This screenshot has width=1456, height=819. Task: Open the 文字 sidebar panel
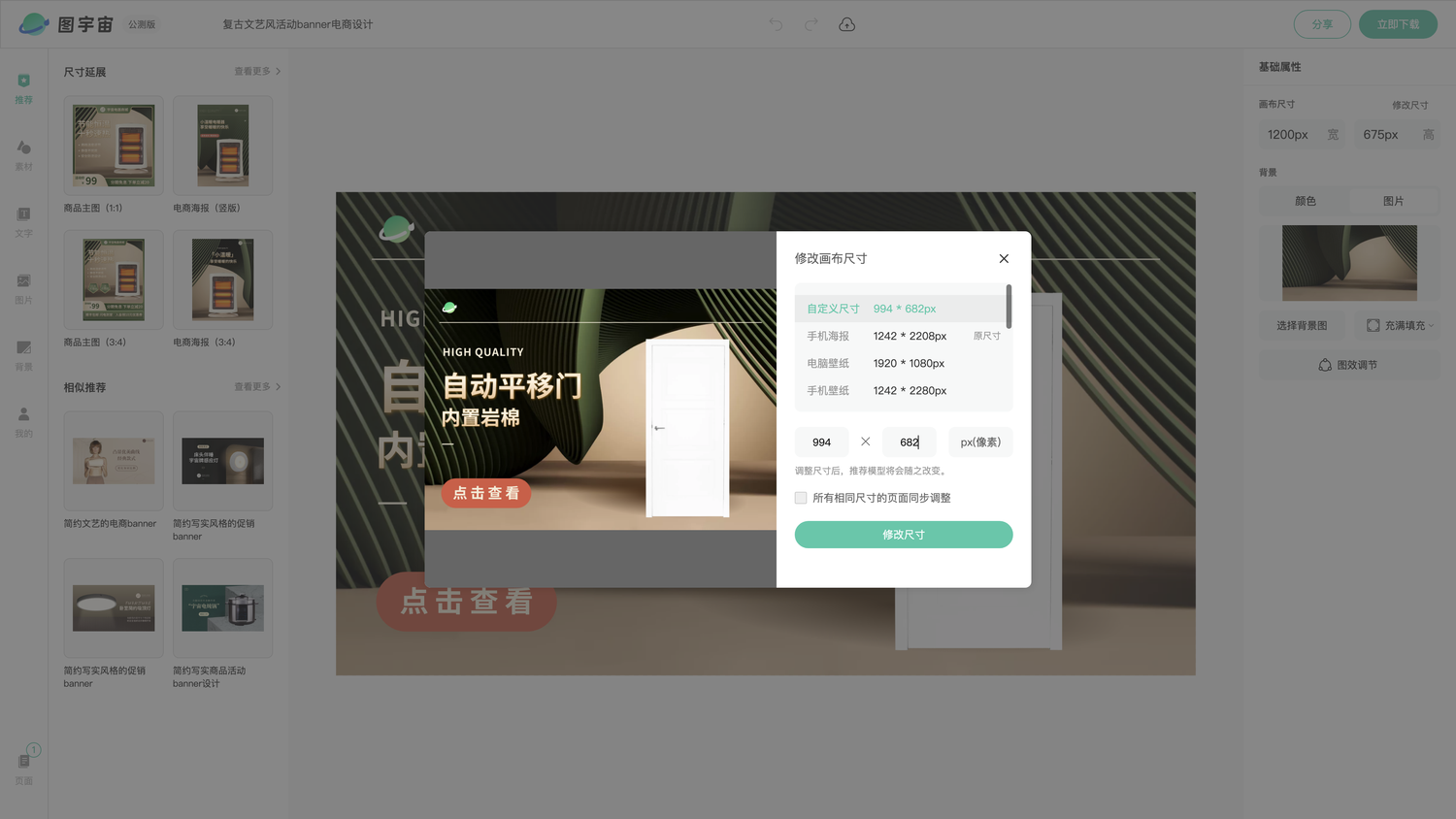pos(24,221)
